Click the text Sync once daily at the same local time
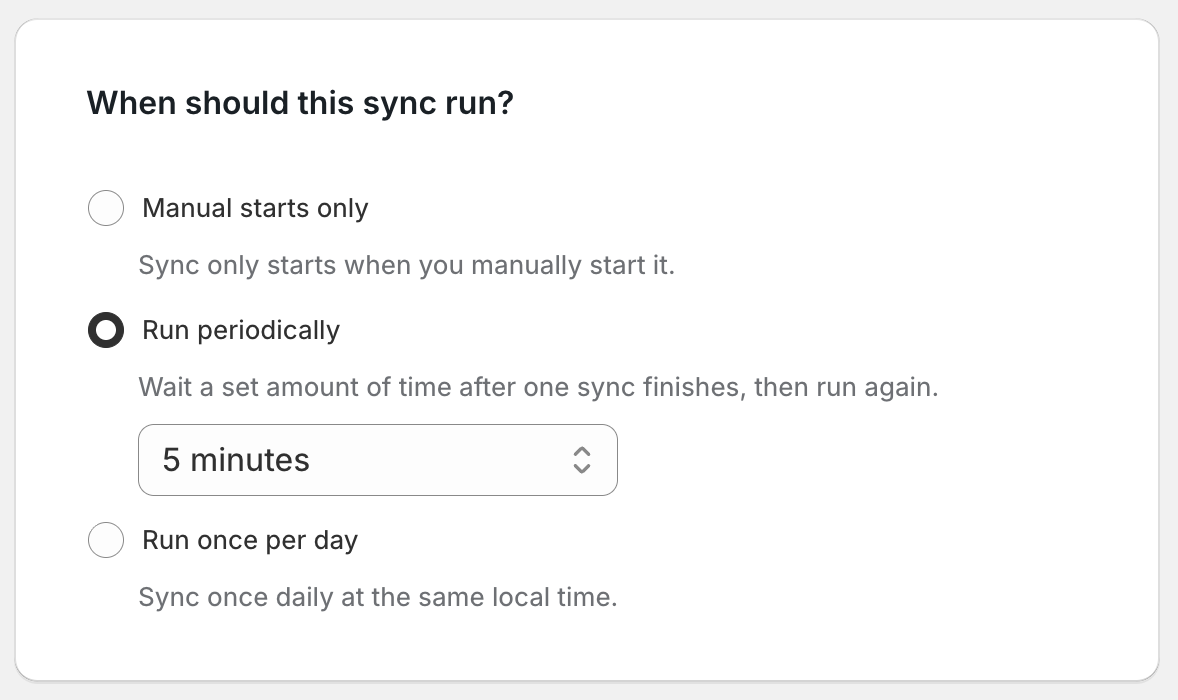This screenshot has height=700, width=1178. click(x=378, y=597)
